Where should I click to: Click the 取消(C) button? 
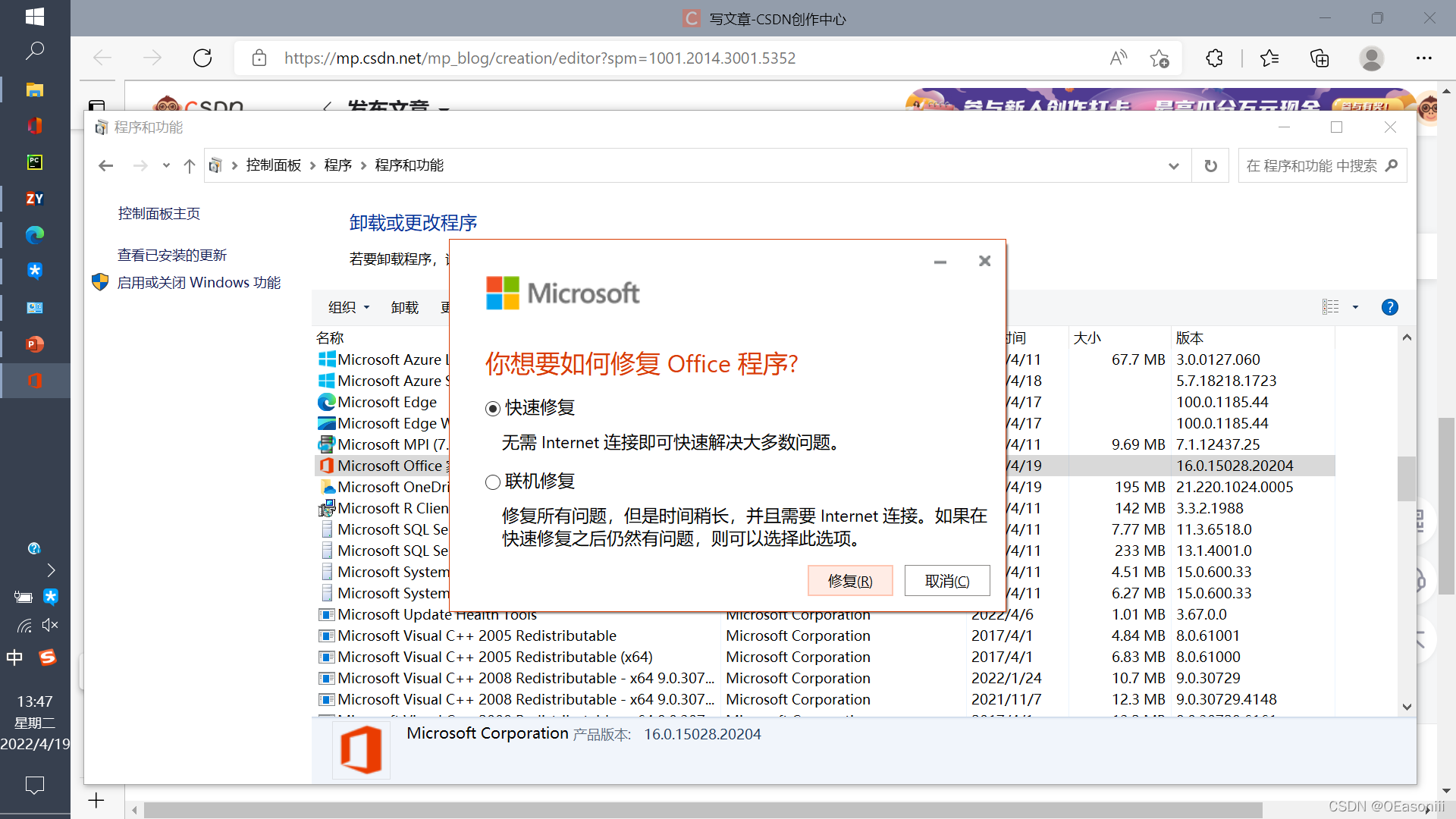[946, 581]
